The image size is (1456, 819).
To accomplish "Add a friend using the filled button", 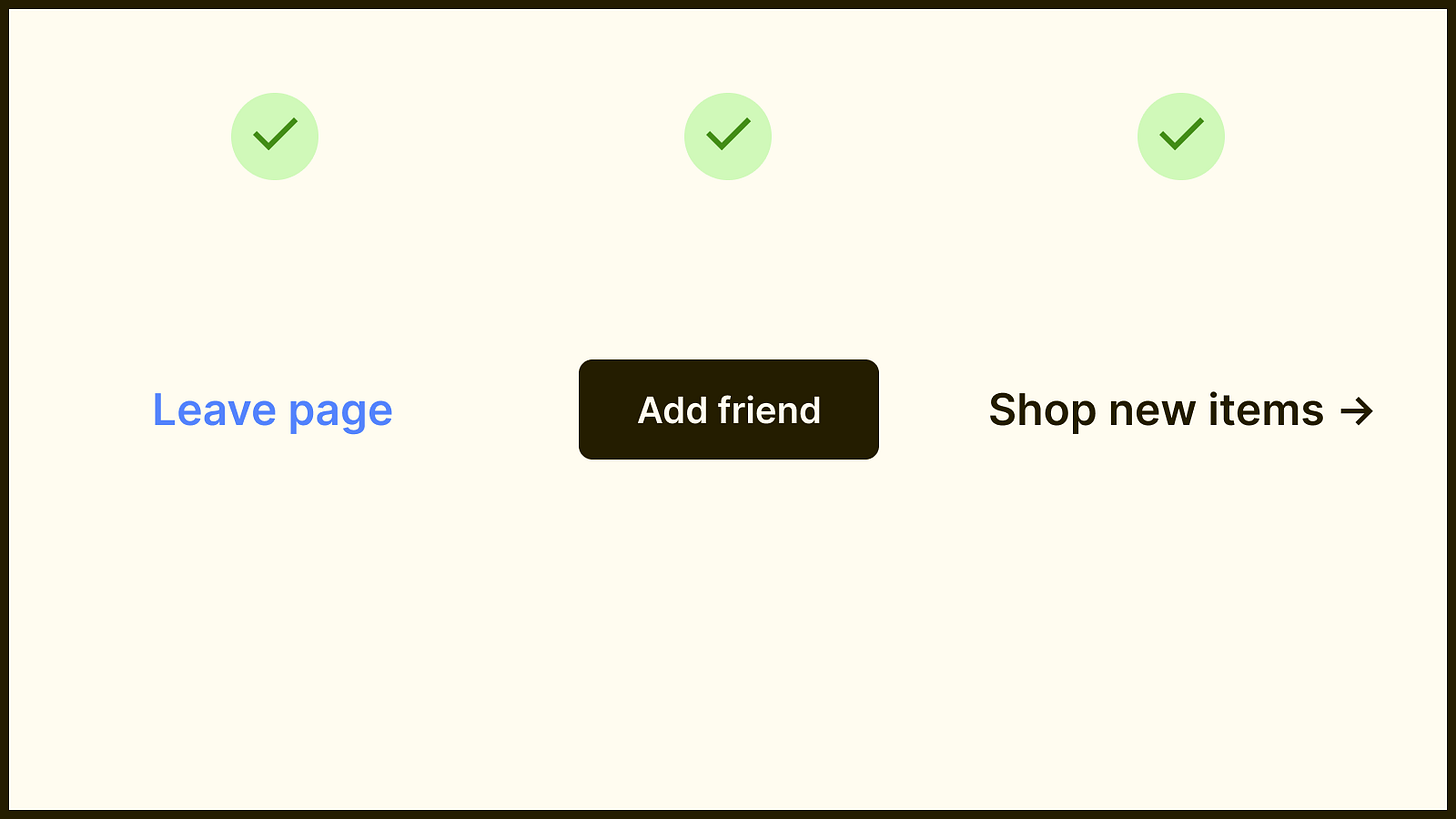I will [x=729, y=410].
